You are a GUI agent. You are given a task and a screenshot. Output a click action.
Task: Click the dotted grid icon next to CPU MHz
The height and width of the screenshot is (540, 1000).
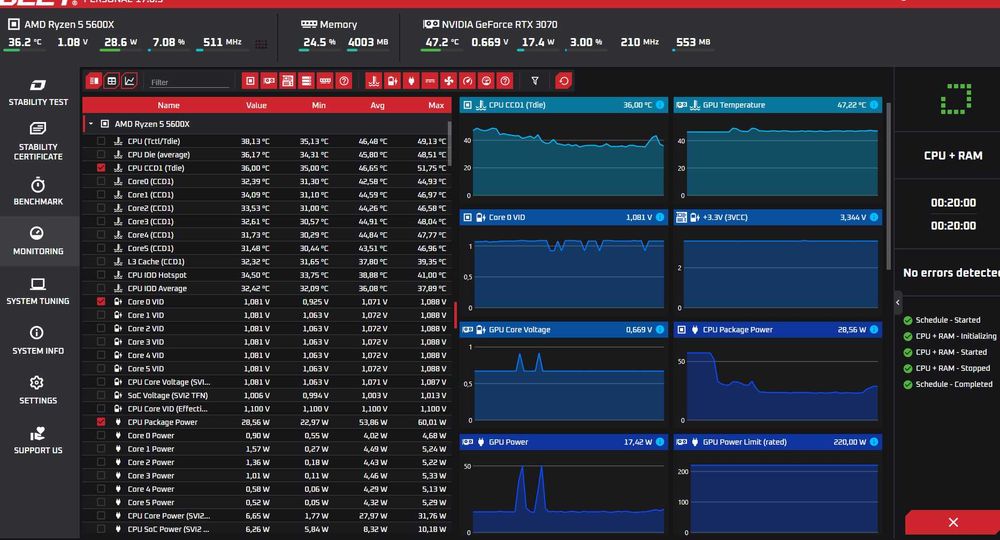tap(261, 44)
